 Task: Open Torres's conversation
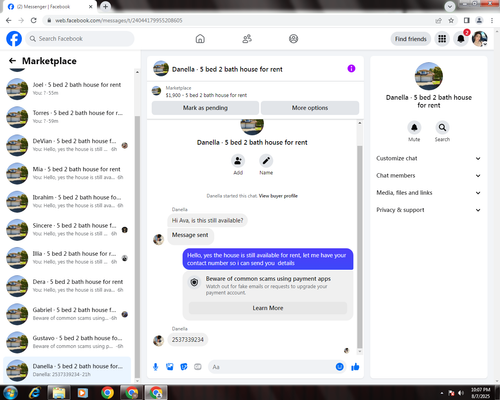coord(67,117)
